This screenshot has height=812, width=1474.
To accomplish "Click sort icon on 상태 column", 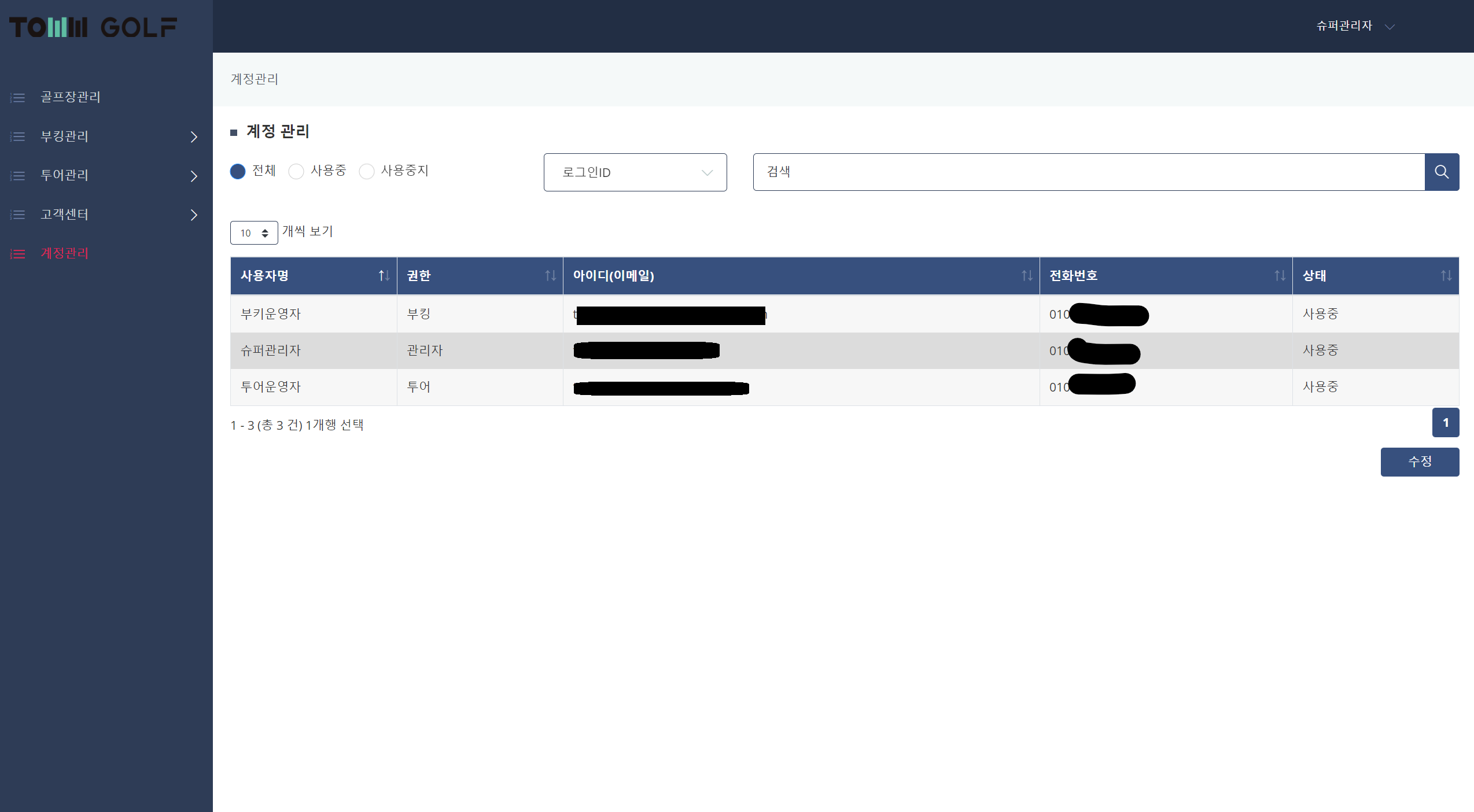I will 1446,276.
